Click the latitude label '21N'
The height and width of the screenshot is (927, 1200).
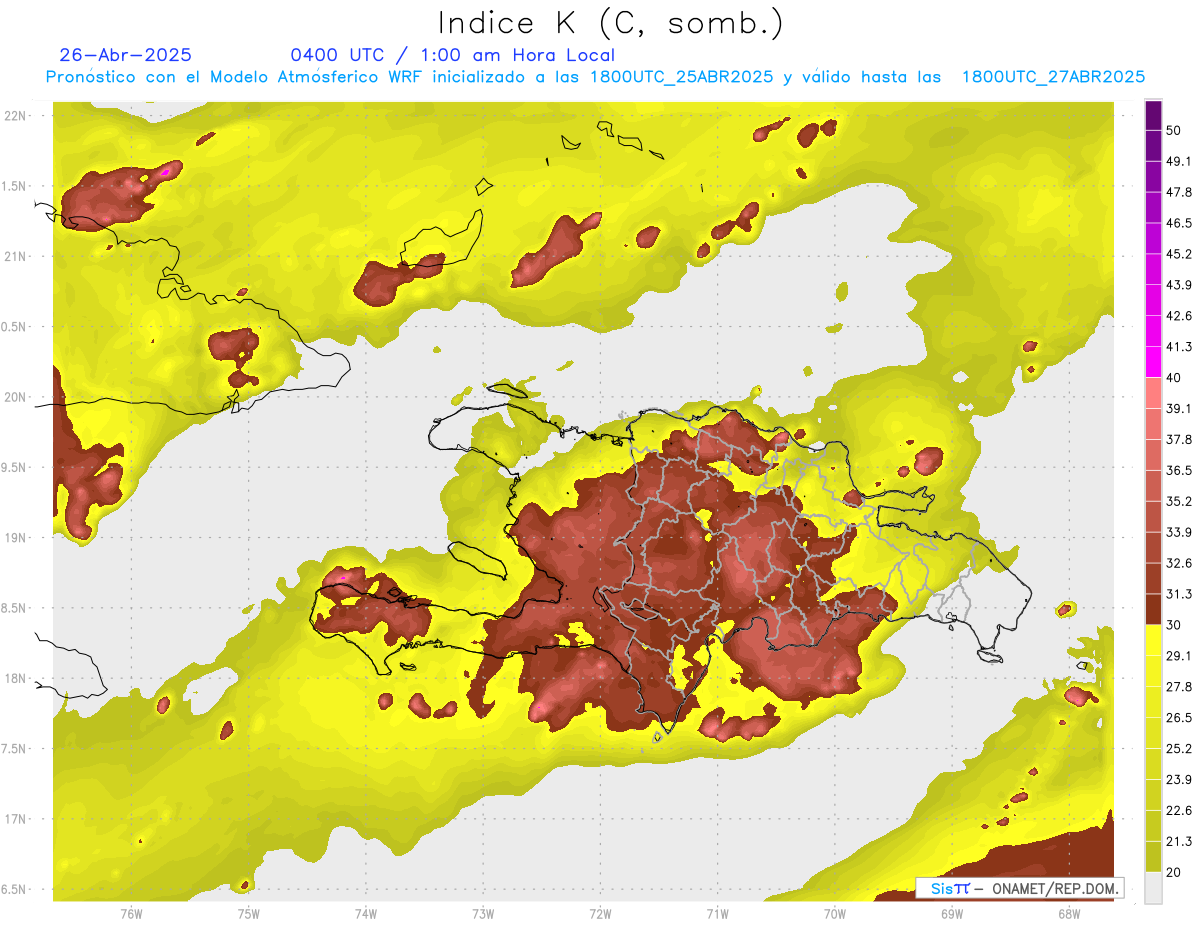(15, 256)
